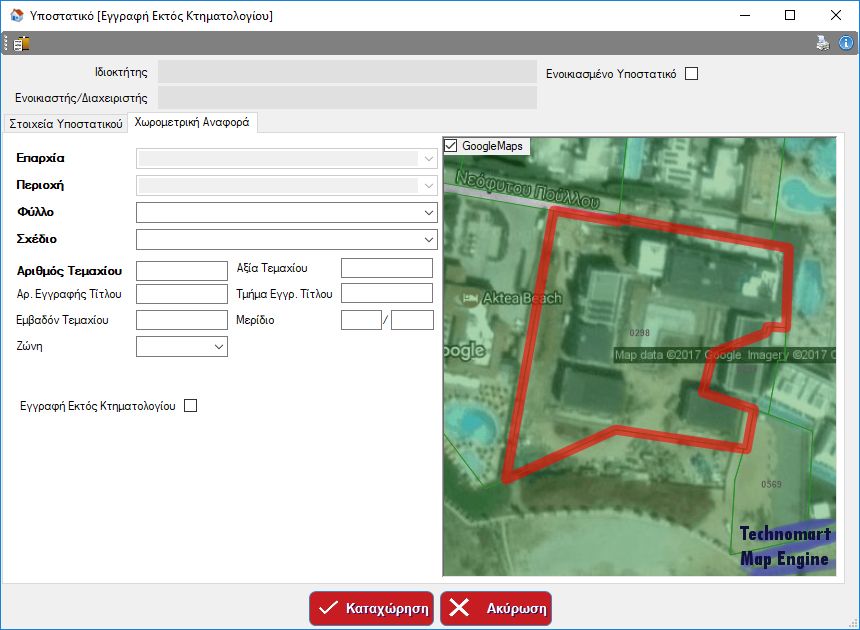Viewport: 860px width, 630px height.
Task: Uncheck the GoogleMaps checkbox
Action: click(451, 146)
